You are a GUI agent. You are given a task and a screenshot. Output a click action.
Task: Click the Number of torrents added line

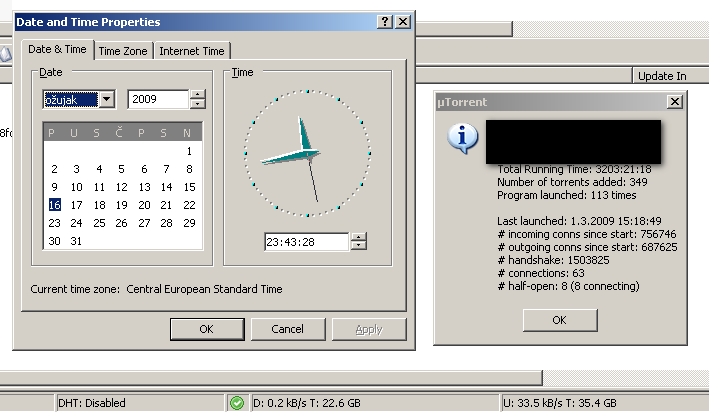572,182
